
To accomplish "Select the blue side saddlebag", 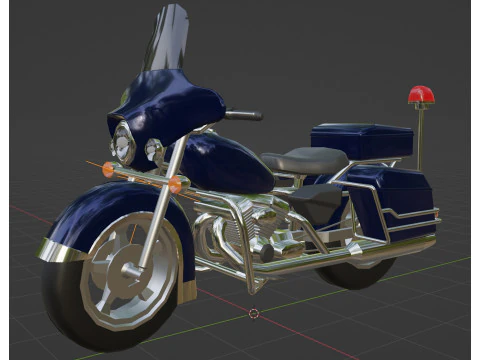I will pyautogui.click(x=393, y=203).
